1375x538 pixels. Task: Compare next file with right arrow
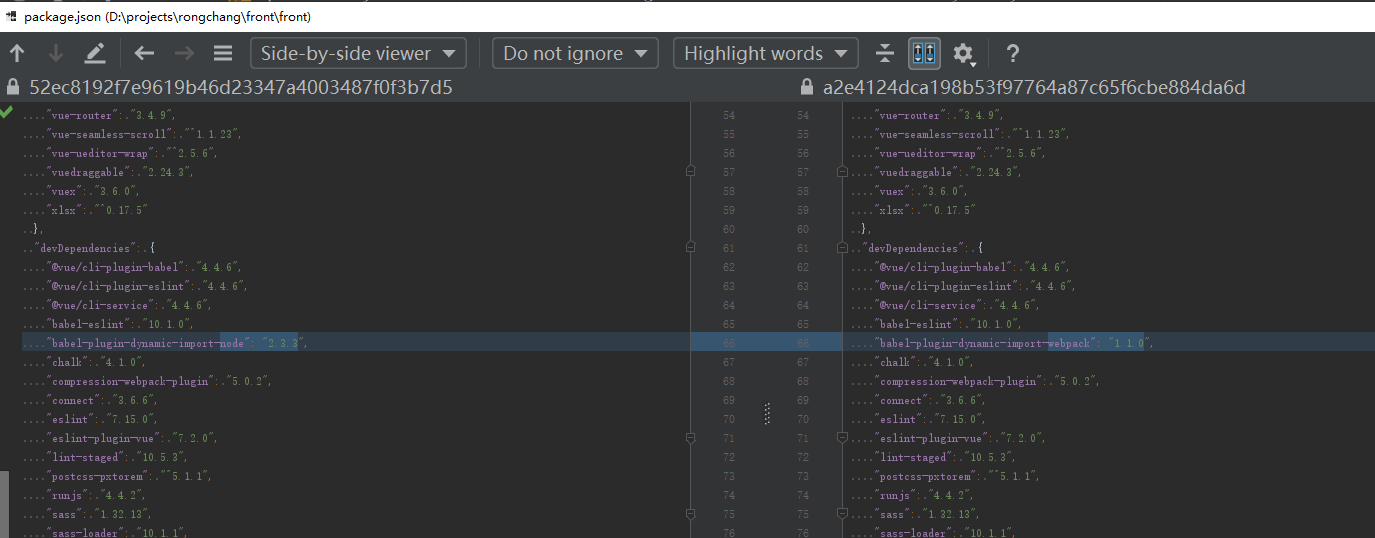[x=184, y=54]
